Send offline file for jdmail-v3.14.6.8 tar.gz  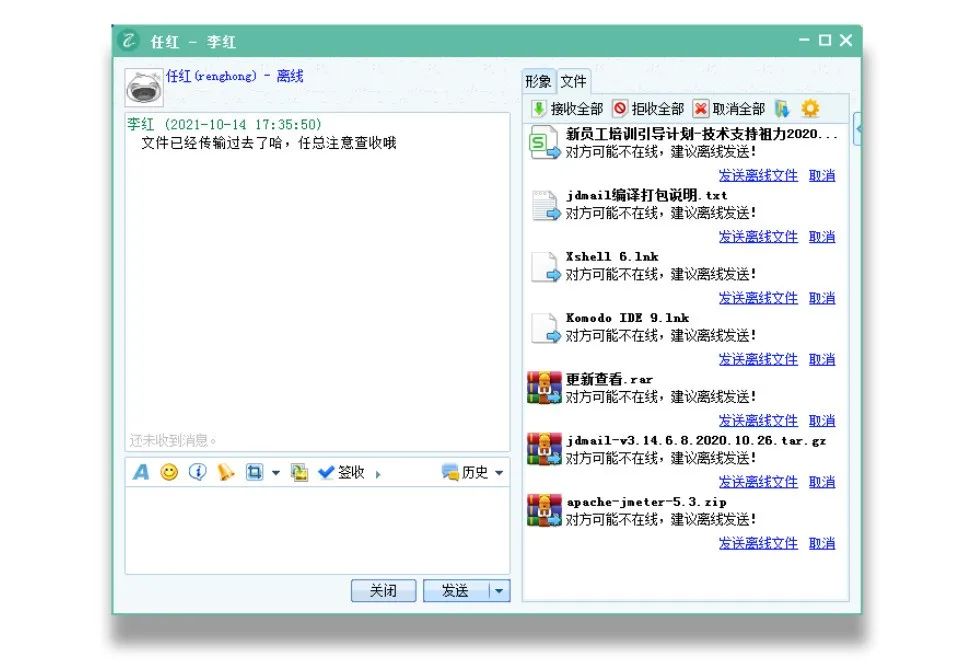758,482
